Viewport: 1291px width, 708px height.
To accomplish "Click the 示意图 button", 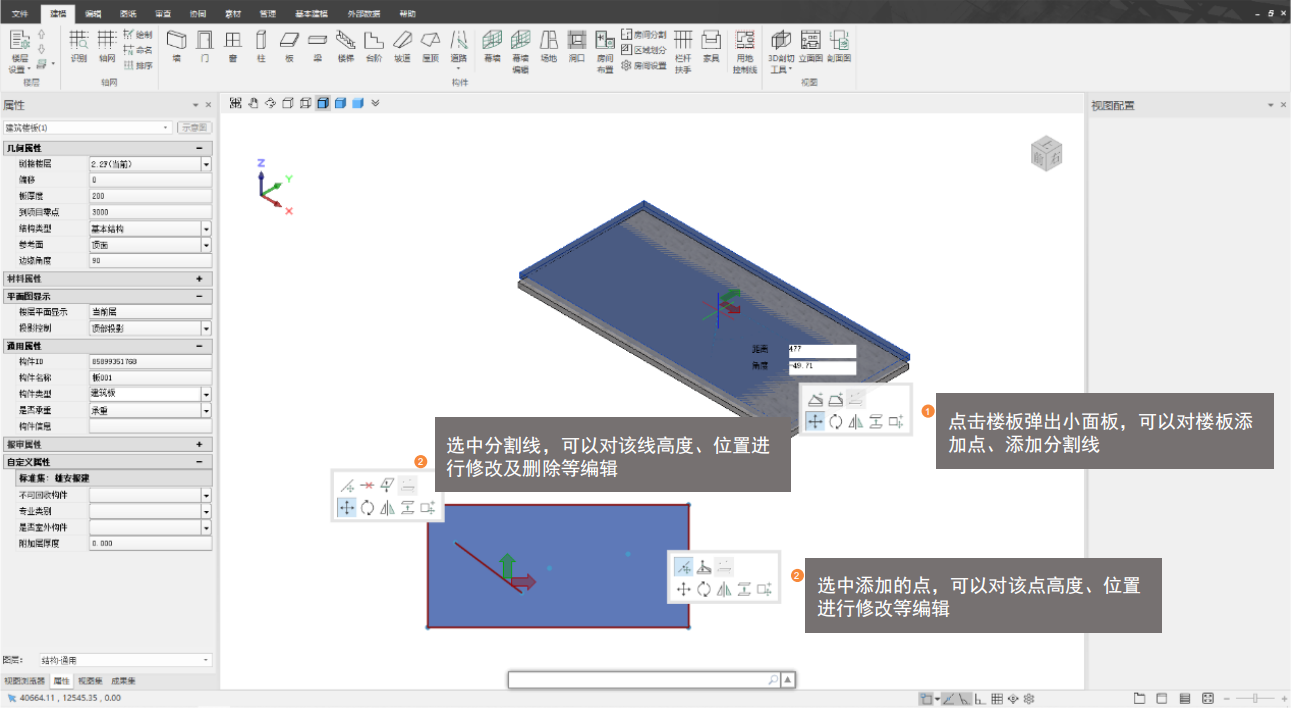I will point(195,128).
